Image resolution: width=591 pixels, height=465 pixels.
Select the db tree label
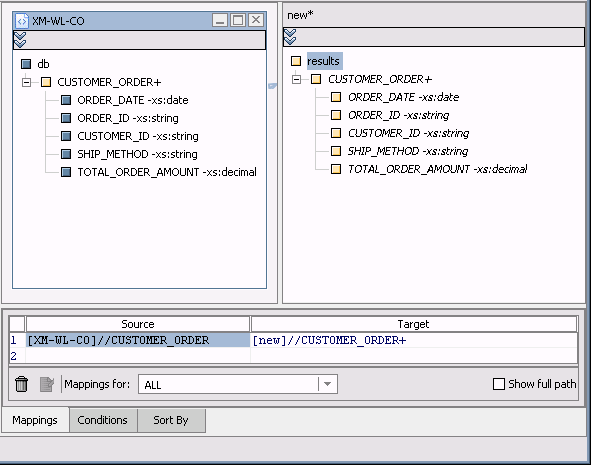pos(43,64)
